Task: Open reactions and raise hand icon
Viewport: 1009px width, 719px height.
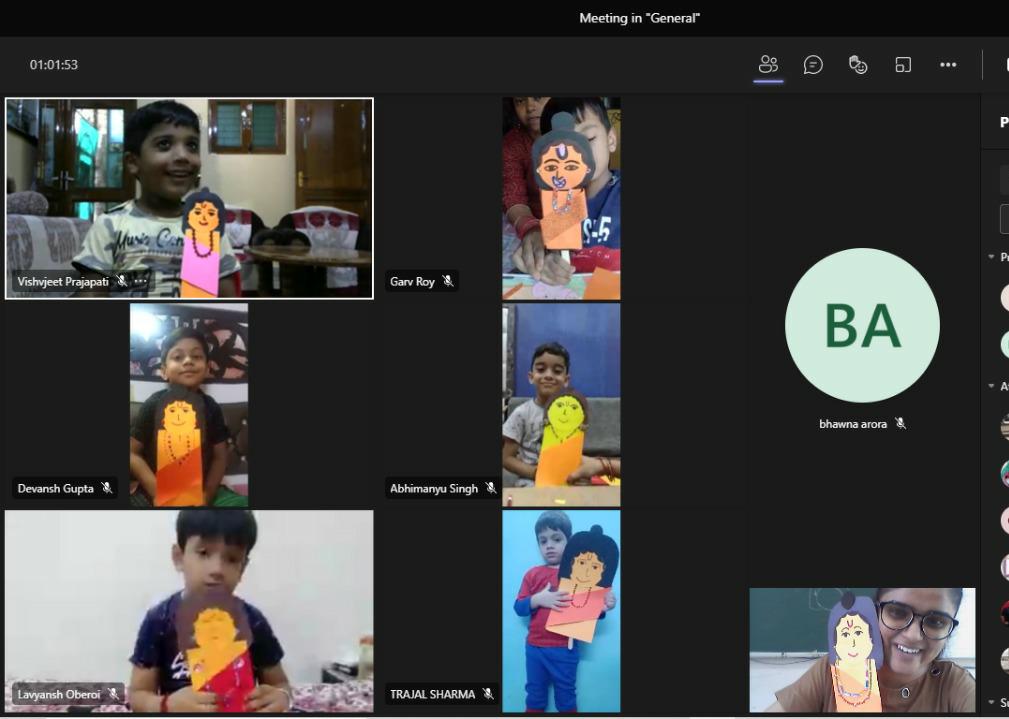Action: pos(858,64)
